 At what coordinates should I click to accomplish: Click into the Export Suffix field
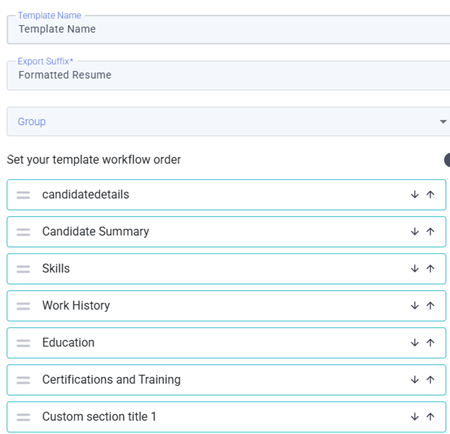click(x=229, y=75)
